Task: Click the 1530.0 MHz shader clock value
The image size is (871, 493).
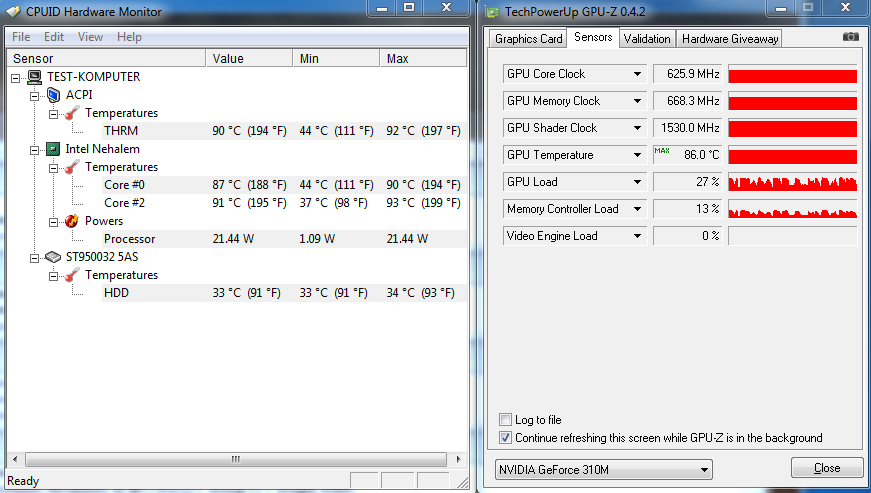Action: (687, 128)
